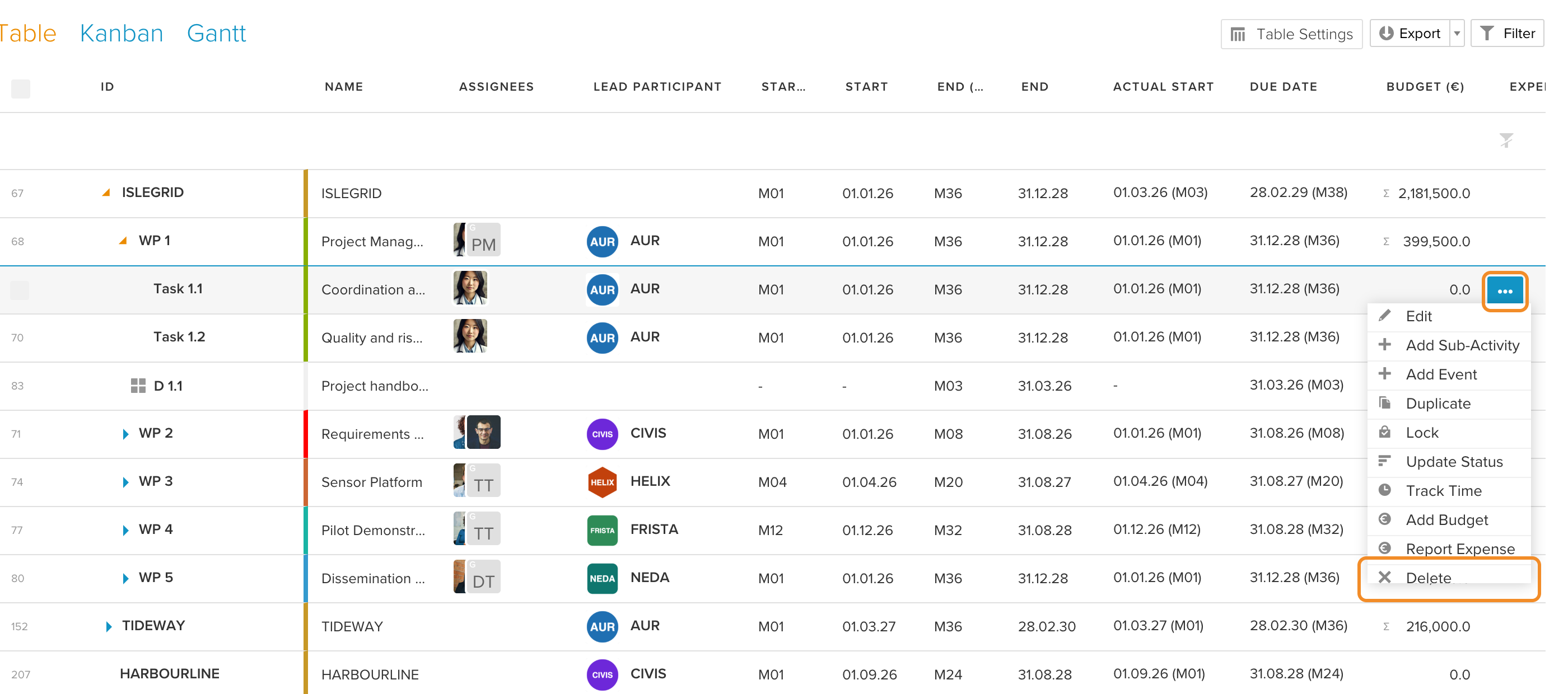This screenshot has width=1568, height=694.
Task: Click the assignee photo in the Task 1.2 row
Action: click(x=470, y=336)
